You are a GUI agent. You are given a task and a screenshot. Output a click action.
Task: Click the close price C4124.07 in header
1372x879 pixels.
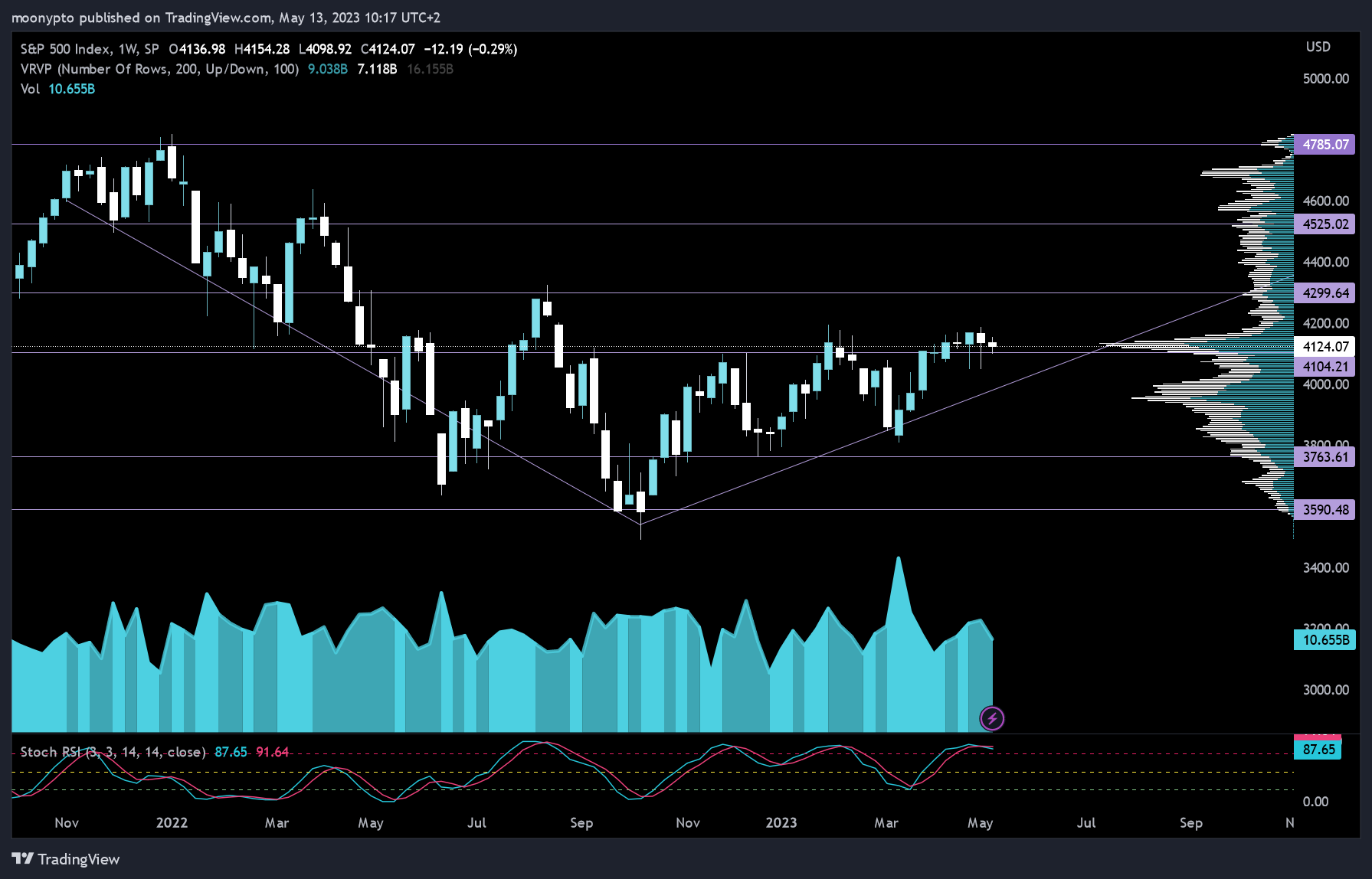[388, 49]
